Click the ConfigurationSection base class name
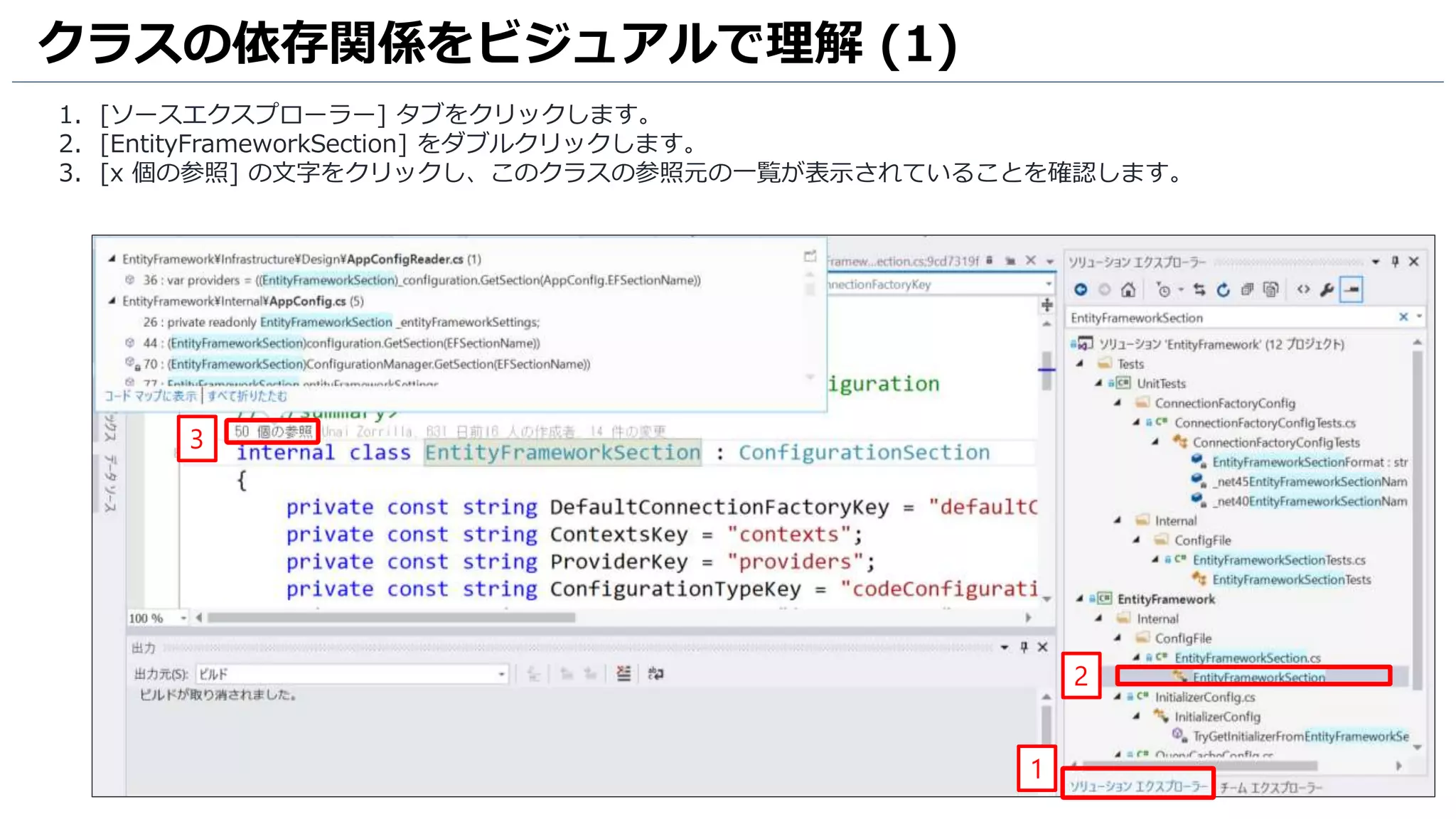Image resolution: width=1456 pixels, height=819 pixels. pyautogui.click(x=864, y=452)
